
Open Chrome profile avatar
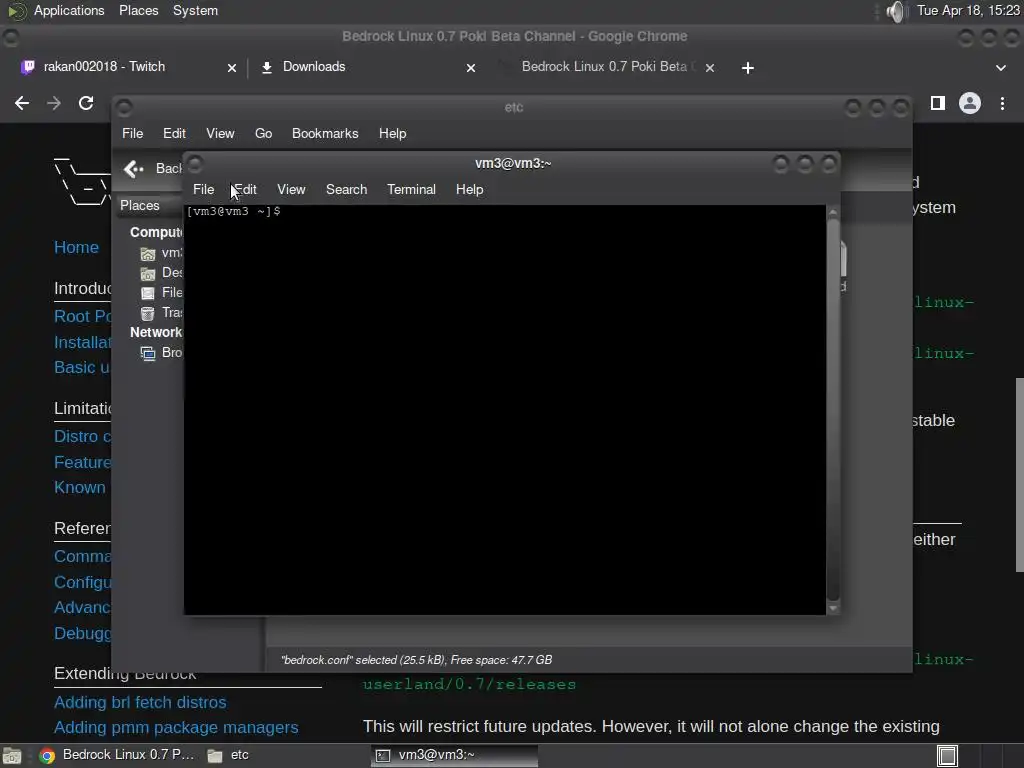(x=970, y=103)
